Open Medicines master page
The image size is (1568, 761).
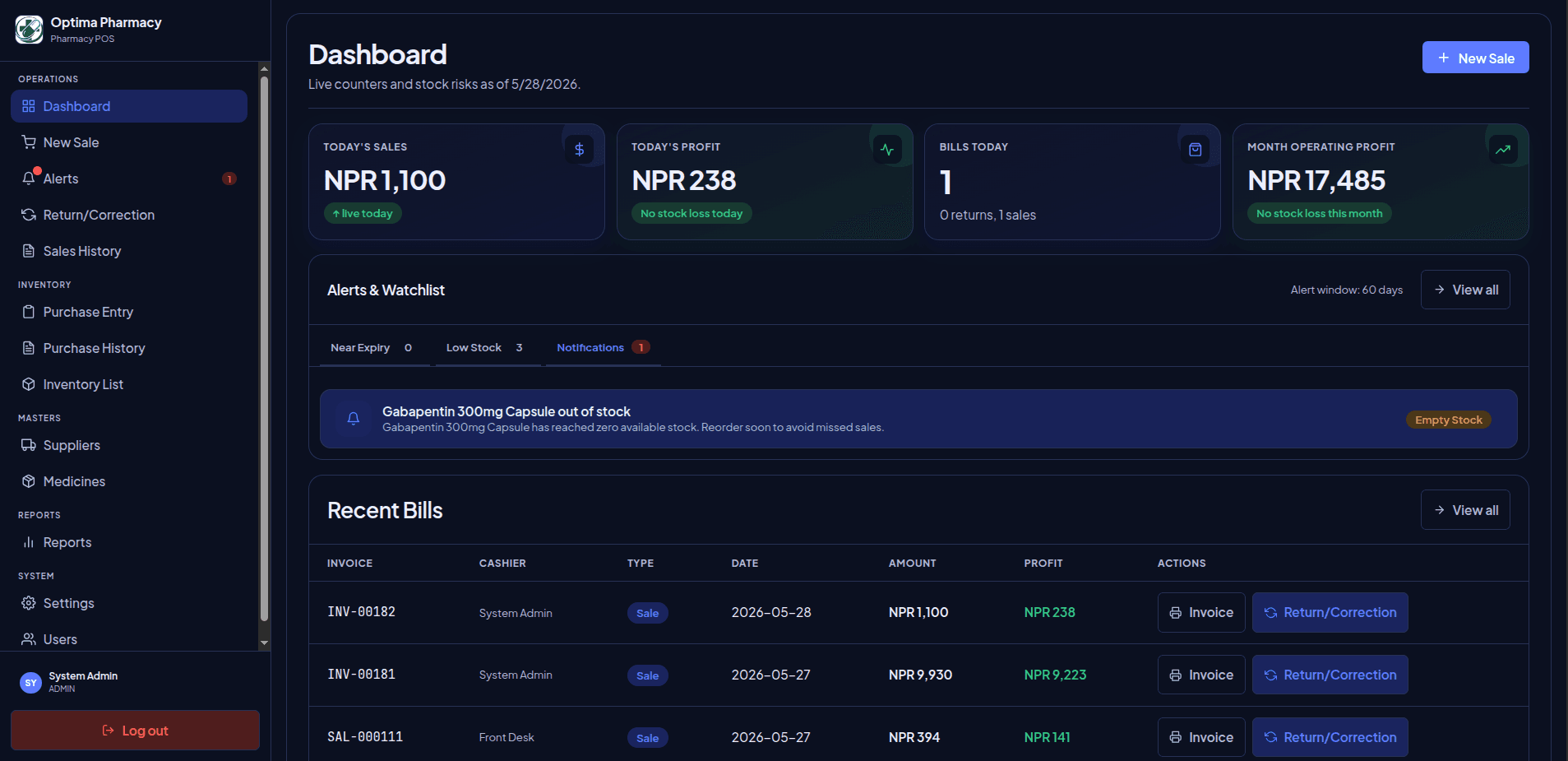129,481
